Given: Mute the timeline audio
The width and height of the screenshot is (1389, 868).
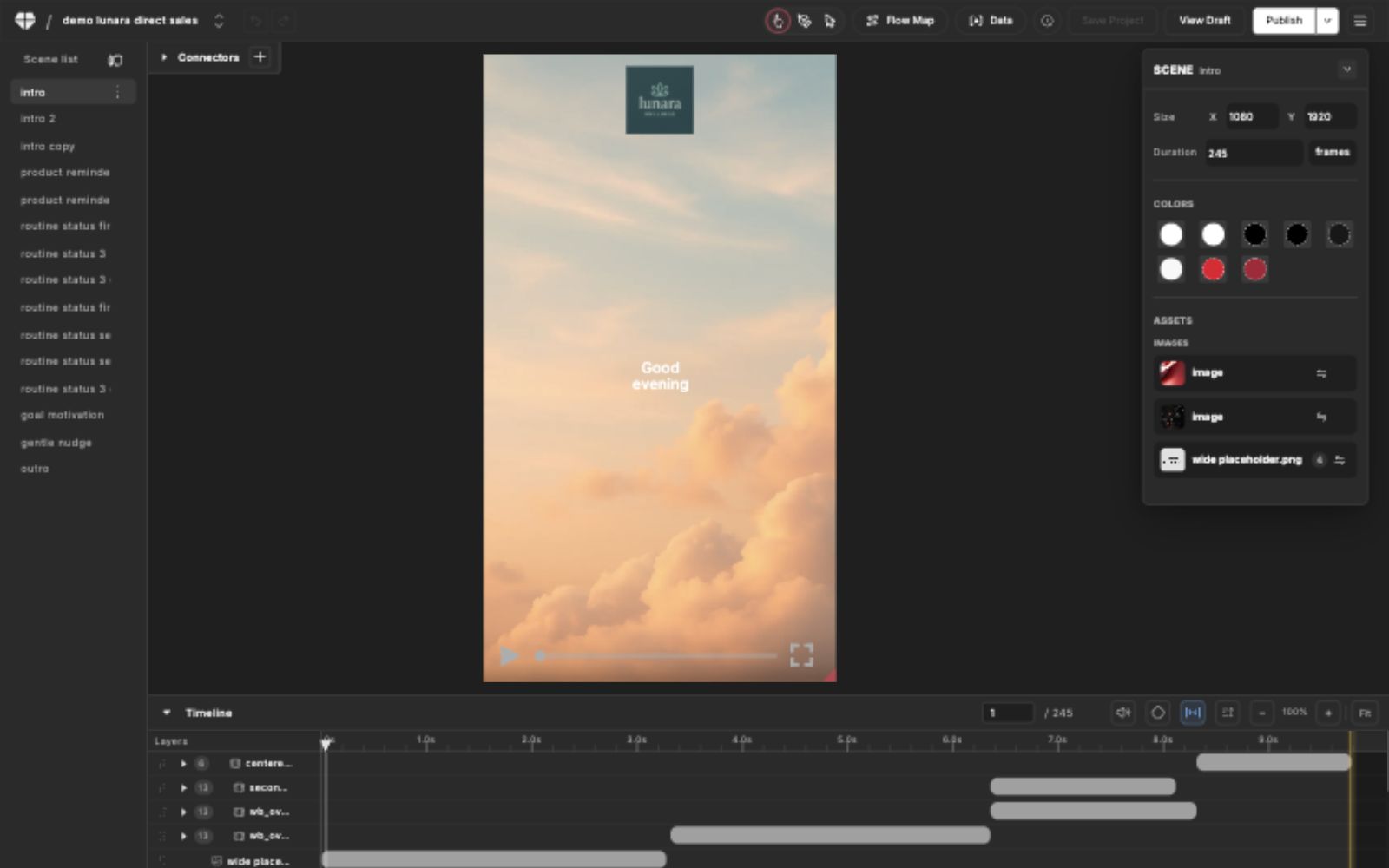Looking at the screenshot, I should point(1123,713).
